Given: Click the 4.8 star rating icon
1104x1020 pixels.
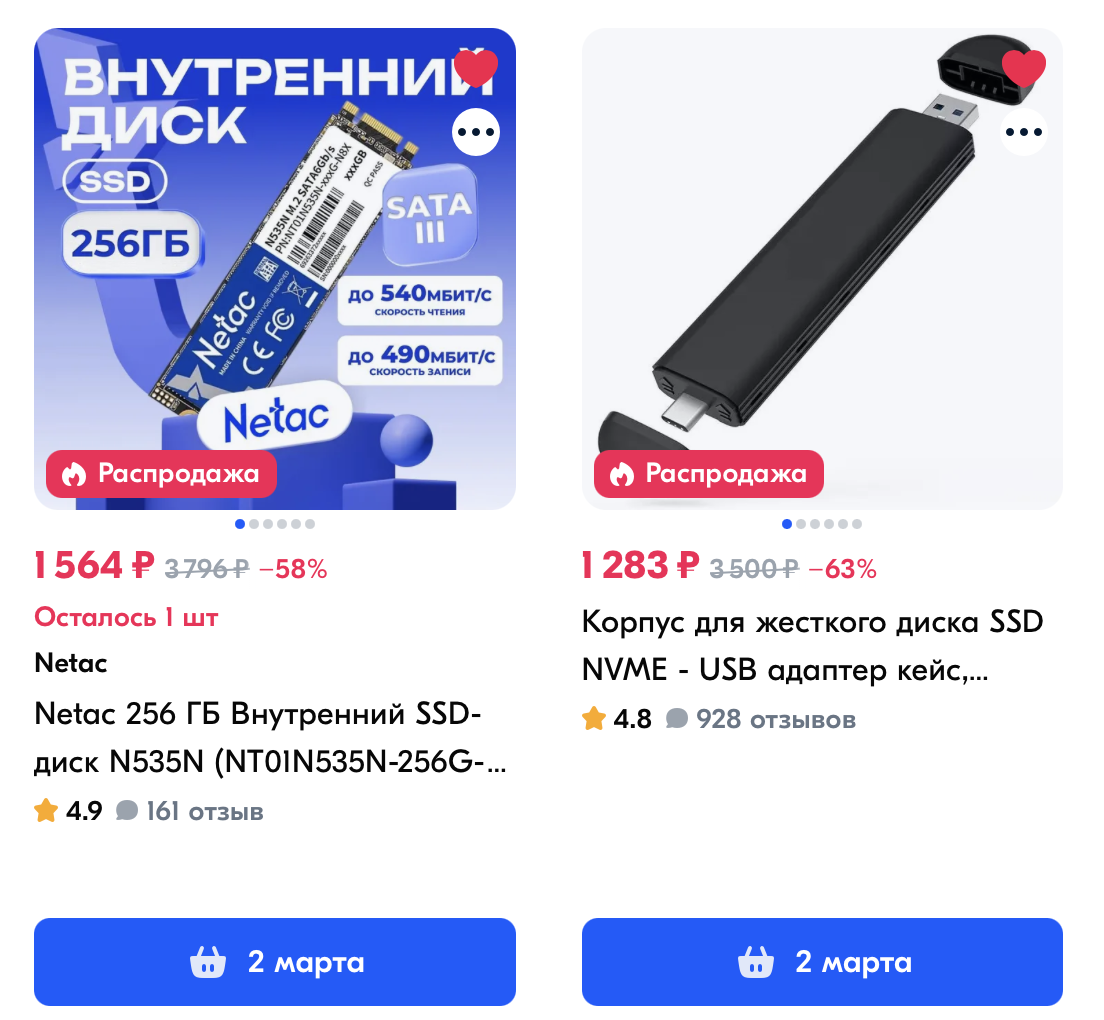Looking at the screenshot, I should pyautogui.click(x=594, y=718).
